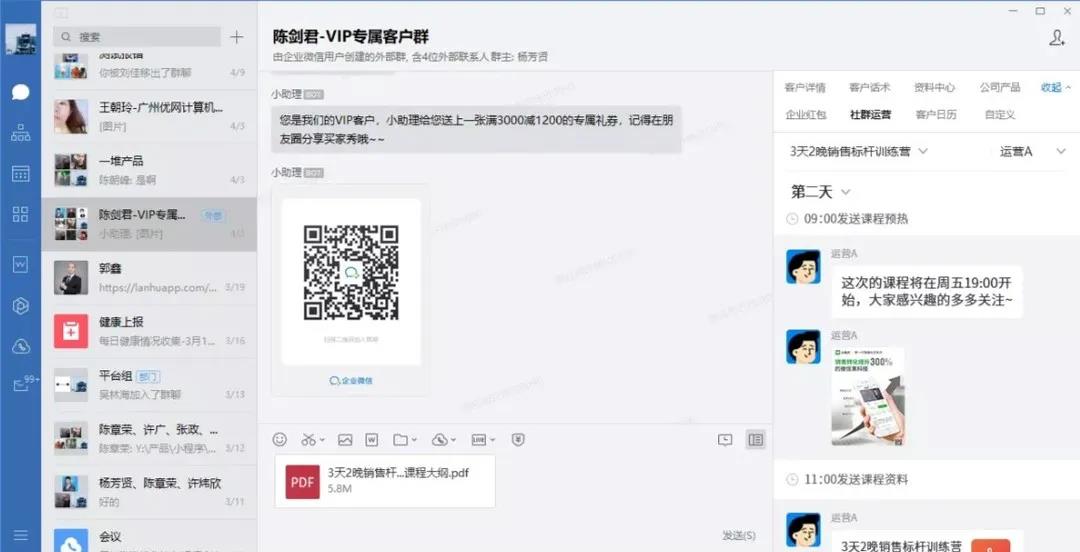
Task: Collapse the tabs with 收起
Action: click(1055, 87)
